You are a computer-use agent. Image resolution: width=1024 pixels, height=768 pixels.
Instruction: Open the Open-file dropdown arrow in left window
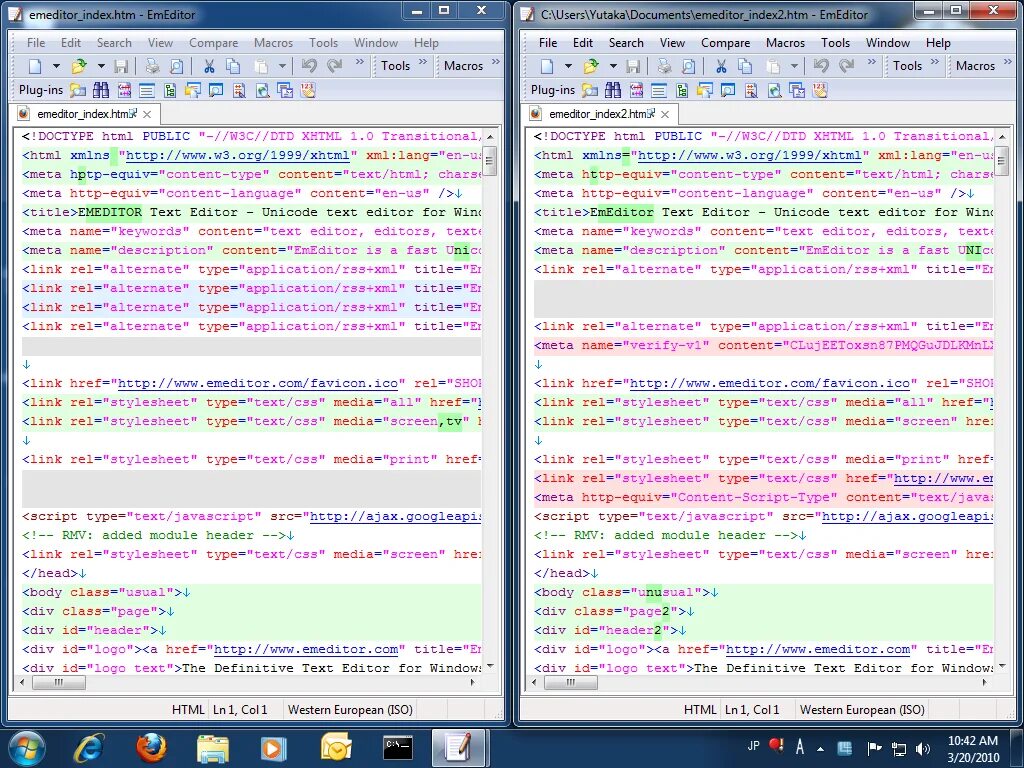[101, 65]
